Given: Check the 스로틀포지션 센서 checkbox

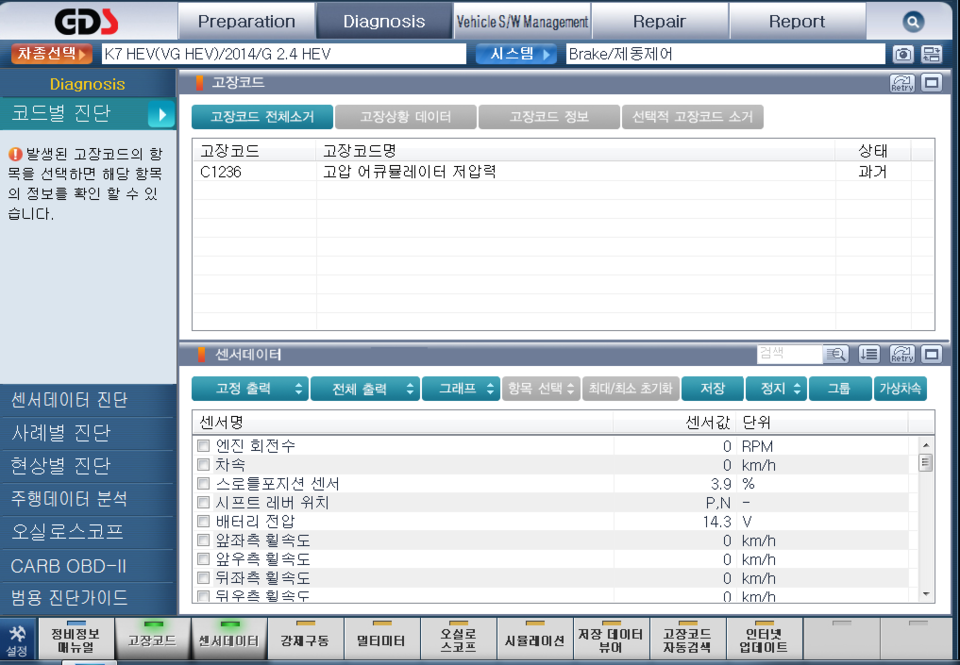Looking at the screenshot, I should pos(203,484).
